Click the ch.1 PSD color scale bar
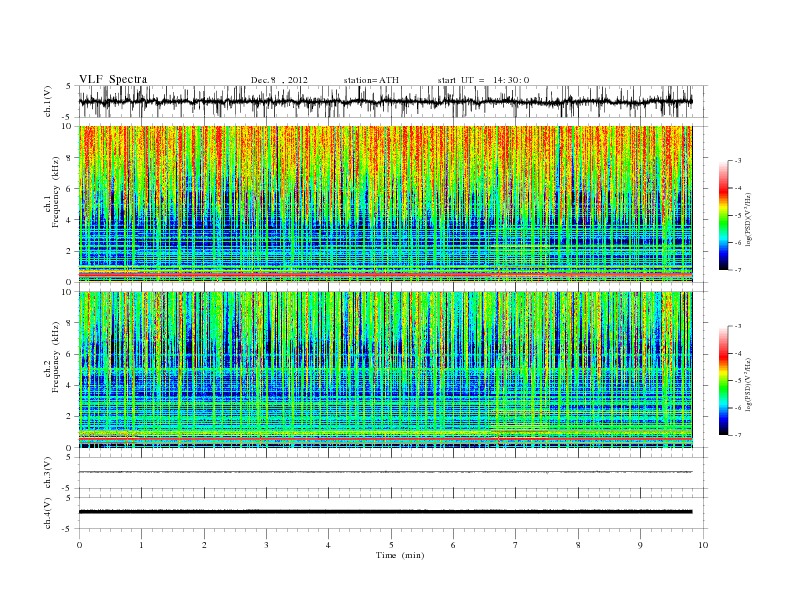The height and width of the screenshot is (612, 792). click(x=723, y=215)
